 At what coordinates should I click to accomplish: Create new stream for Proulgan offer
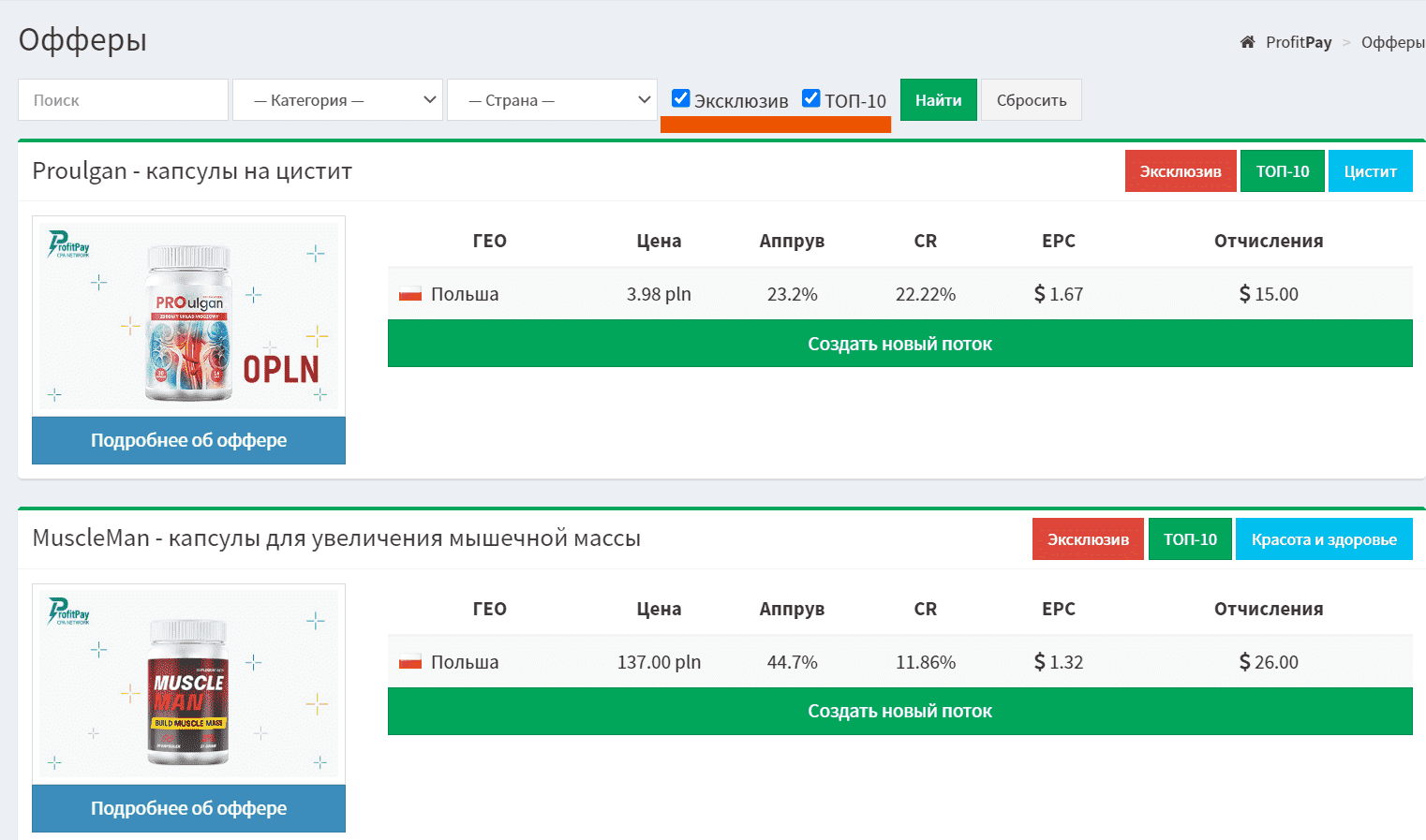coord(900,344)
